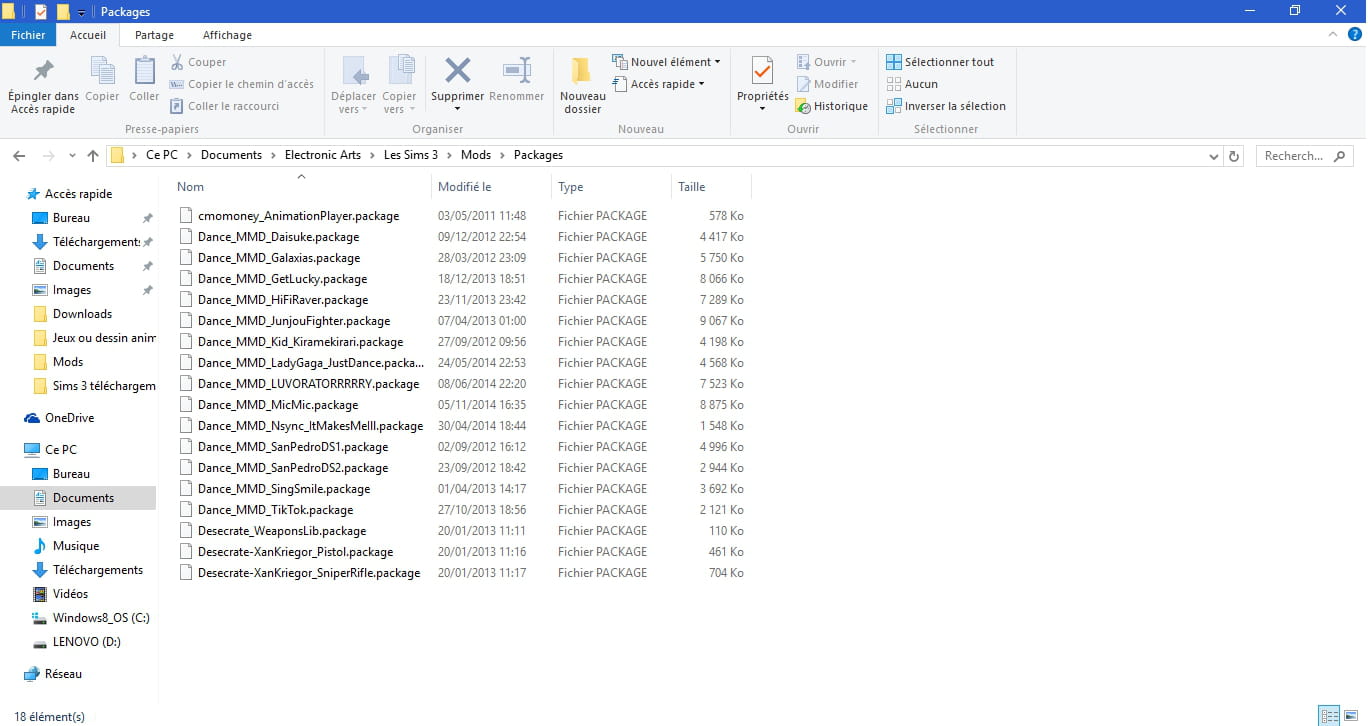The image size is (1368, 726).
Task: Collapse the ribbon with the chevron
Action: click(1332, 35)
